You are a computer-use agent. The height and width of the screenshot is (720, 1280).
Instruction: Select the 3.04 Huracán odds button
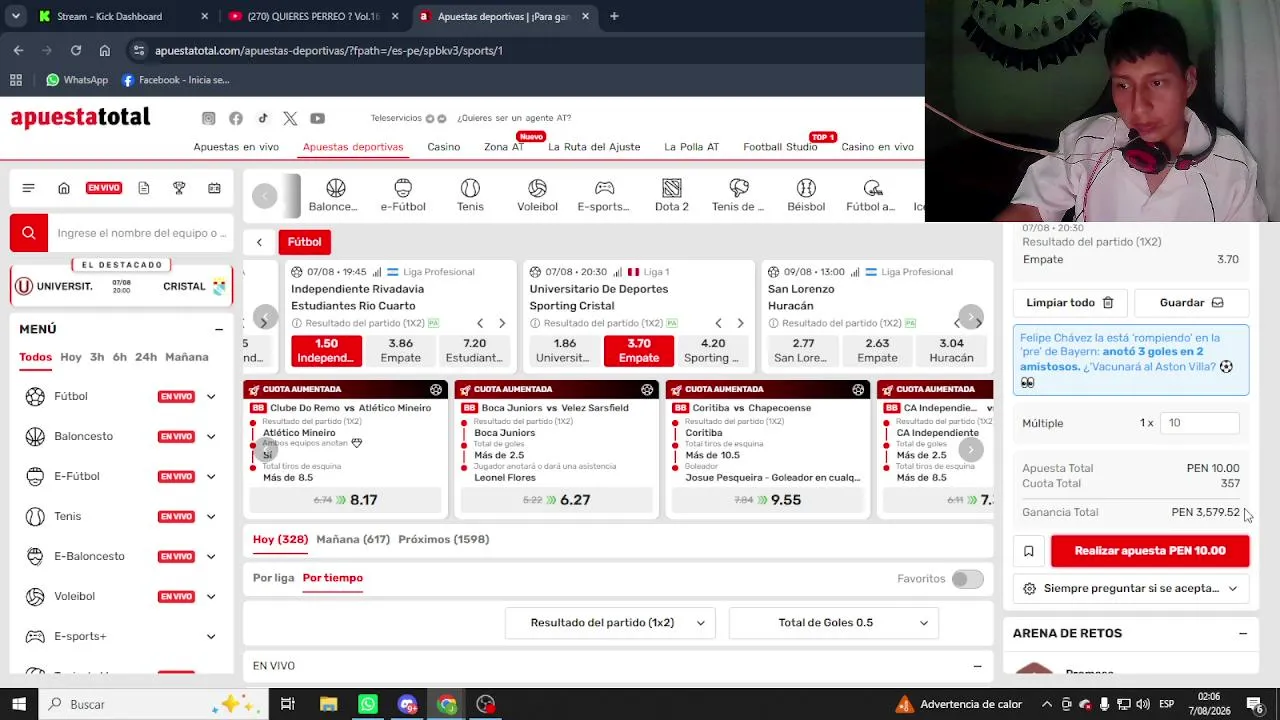[950, 351]
